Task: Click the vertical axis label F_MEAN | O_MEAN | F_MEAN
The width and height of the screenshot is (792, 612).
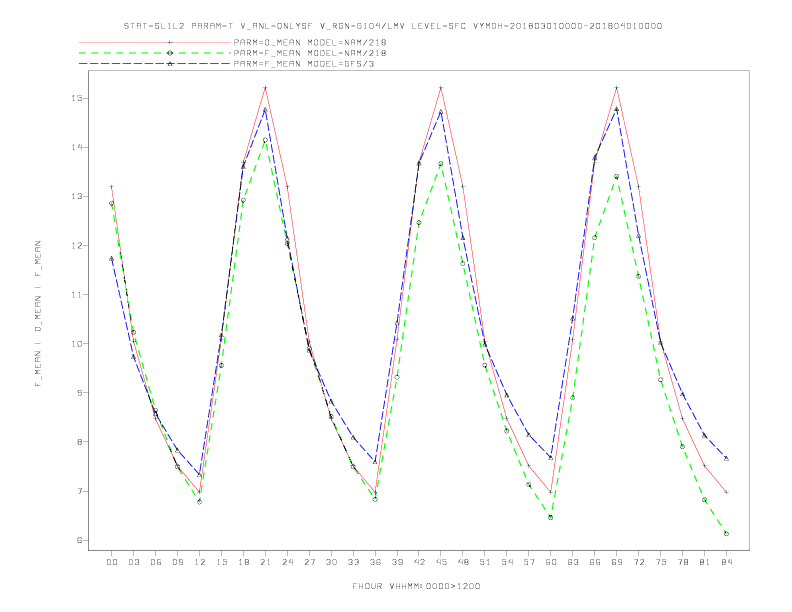Action: pyautogui.click(x=38, y=314)
